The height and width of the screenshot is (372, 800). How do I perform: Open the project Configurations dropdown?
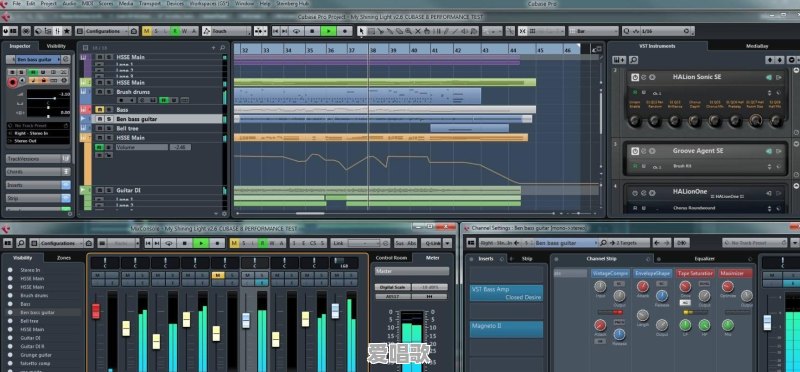(x=106, y=31)
